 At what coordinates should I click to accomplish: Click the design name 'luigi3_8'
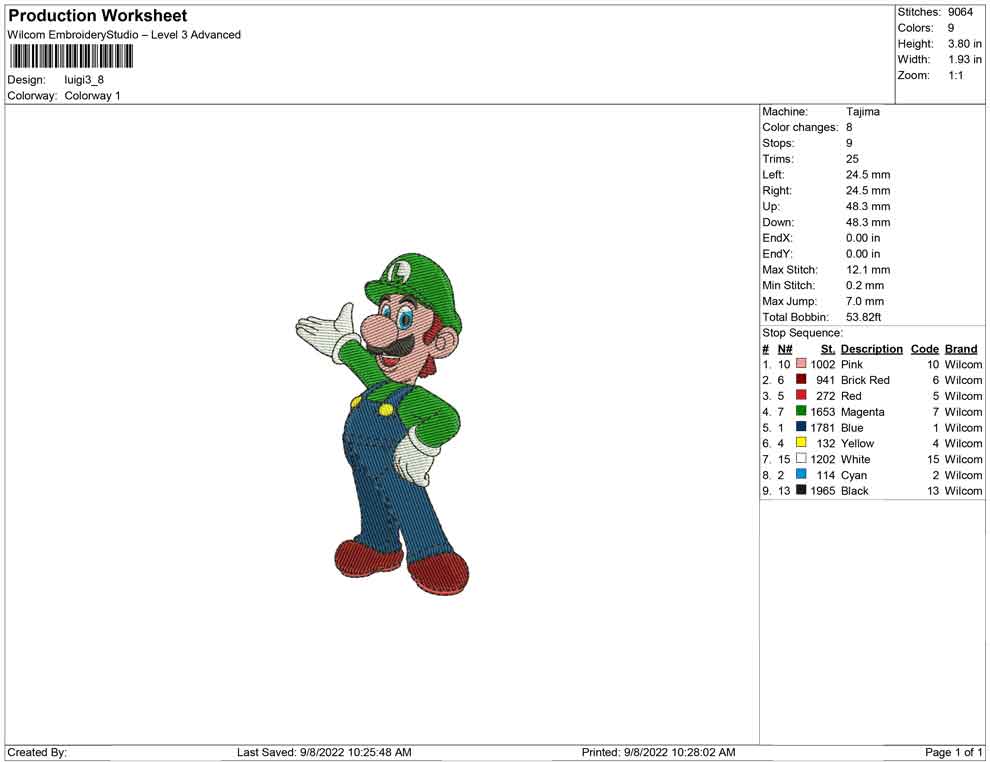point(84,80)
